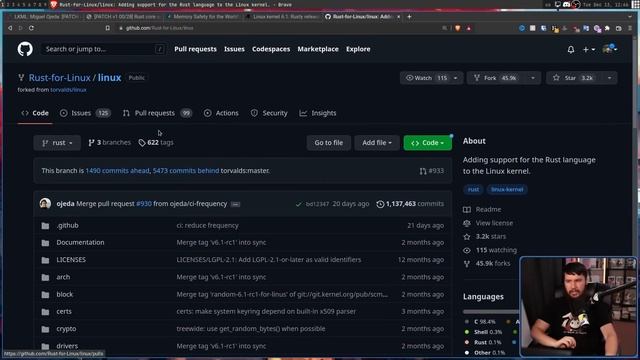Click the browser back arrow

tap(10, 28)
